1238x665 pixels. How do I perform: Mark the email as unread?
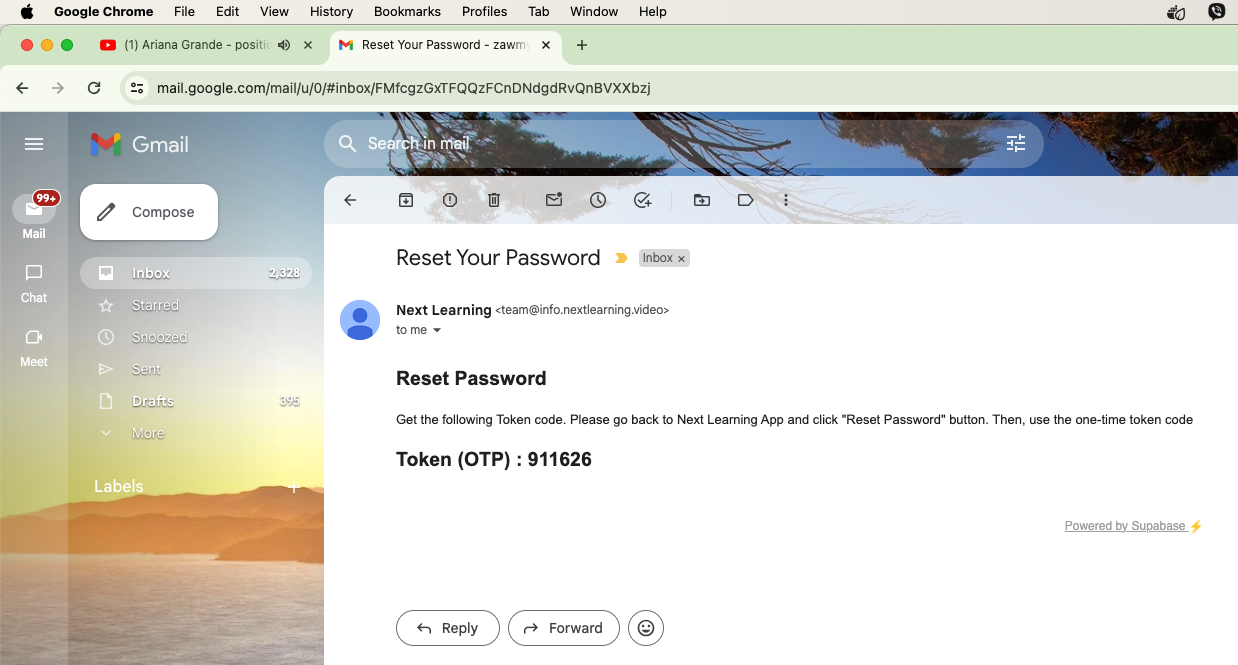(554, 200)
